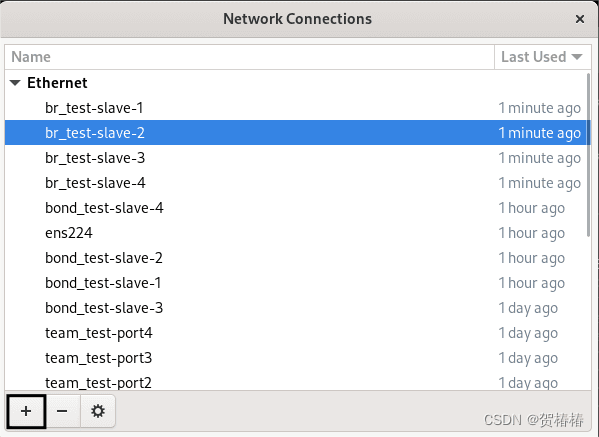Open settings gear for selected connection
The image size is (599, 437).
(98, 411)
